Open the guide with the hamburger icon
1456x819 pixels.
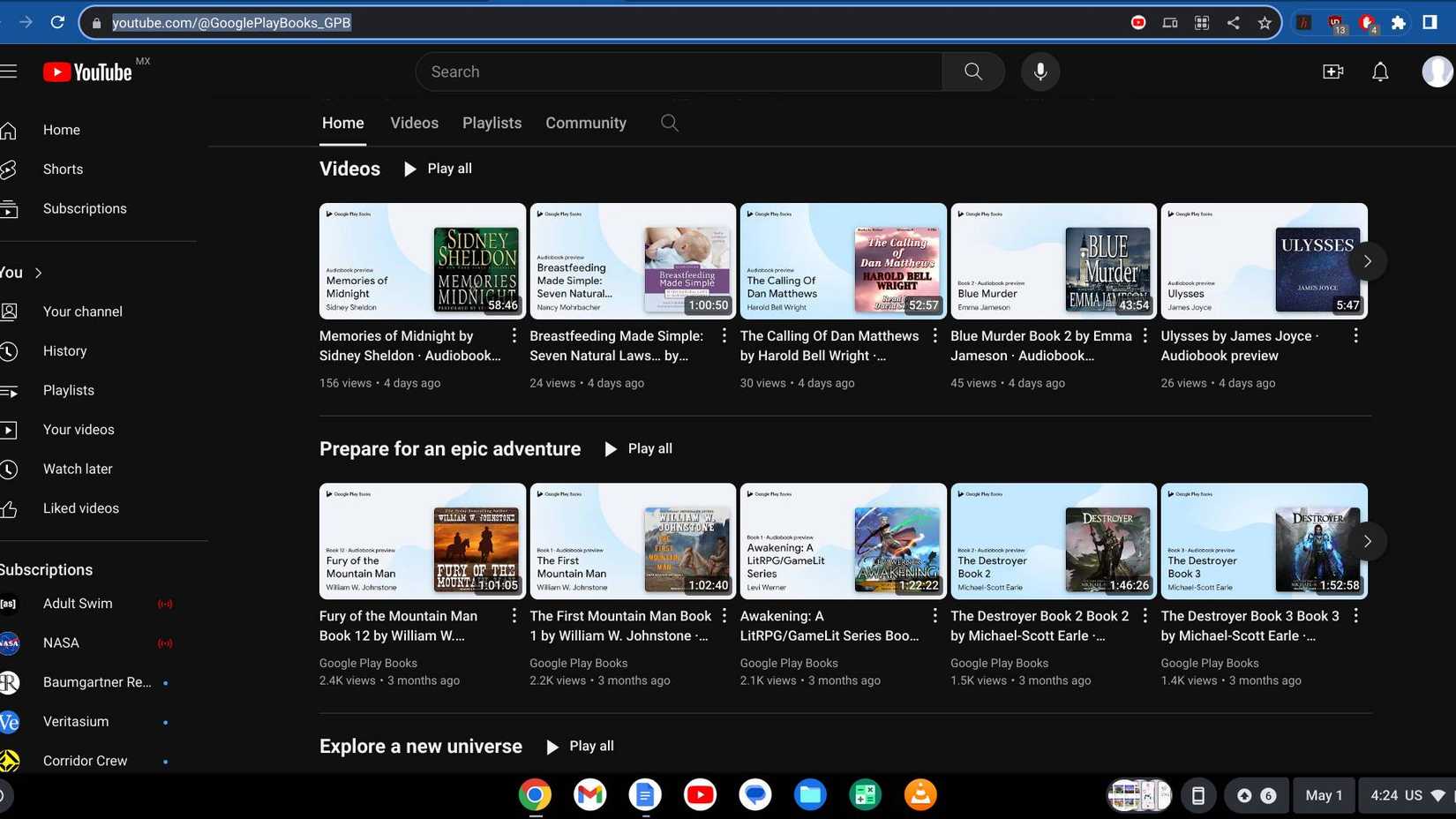pyautogui.click(x=11, y=71)
